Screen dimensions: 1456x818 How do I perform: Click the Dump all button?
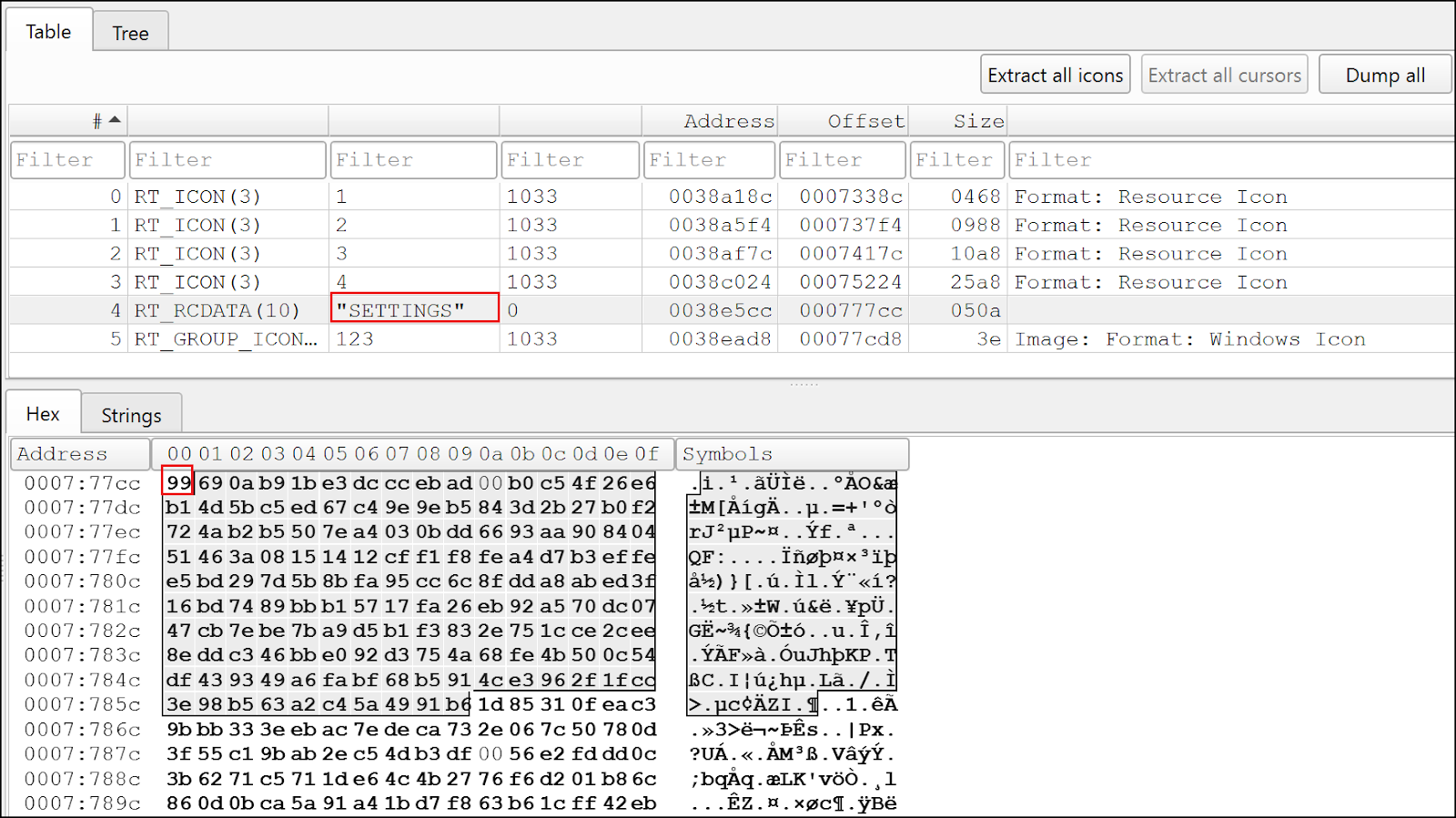(1385, 76)
